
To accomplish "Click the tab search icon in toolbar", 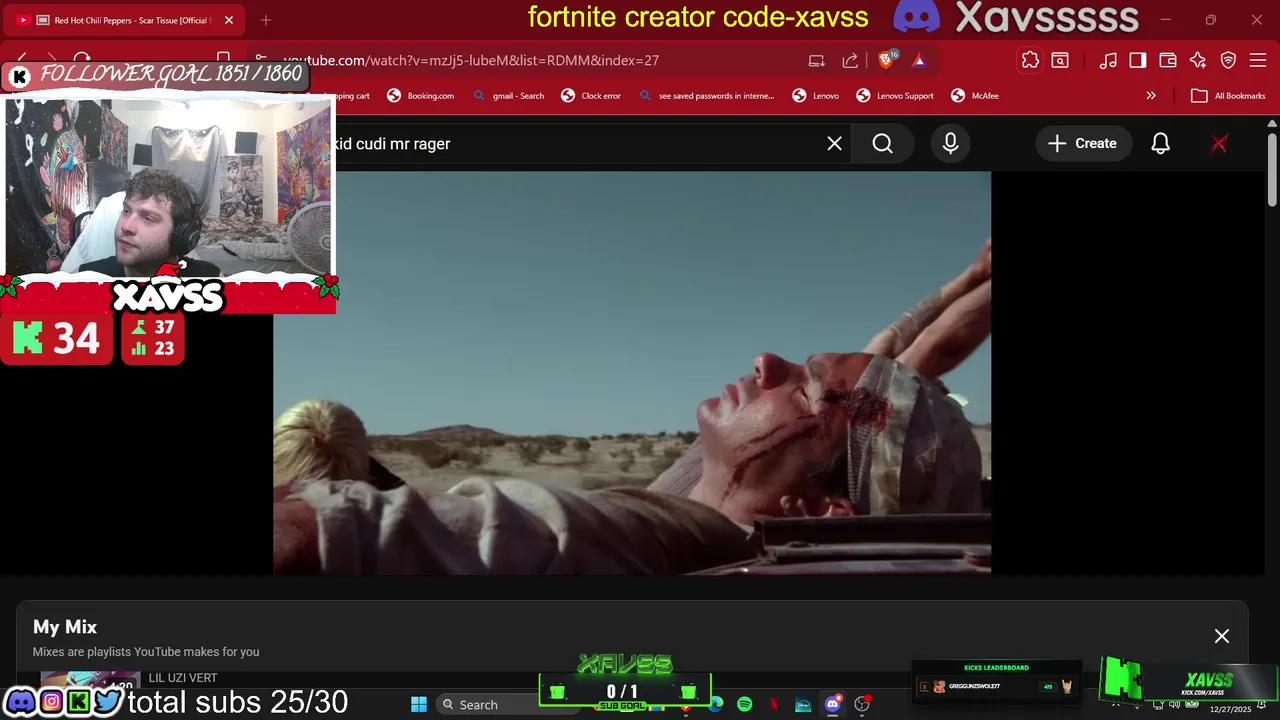I will pyautogui.click(x=1060, y=61).
